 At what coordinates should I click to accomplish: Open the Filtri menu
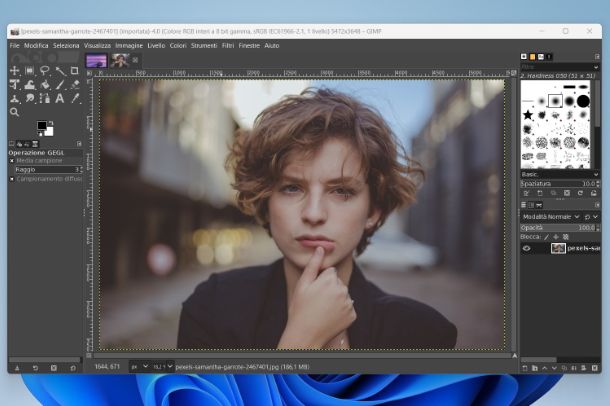(x=228, y=46)
